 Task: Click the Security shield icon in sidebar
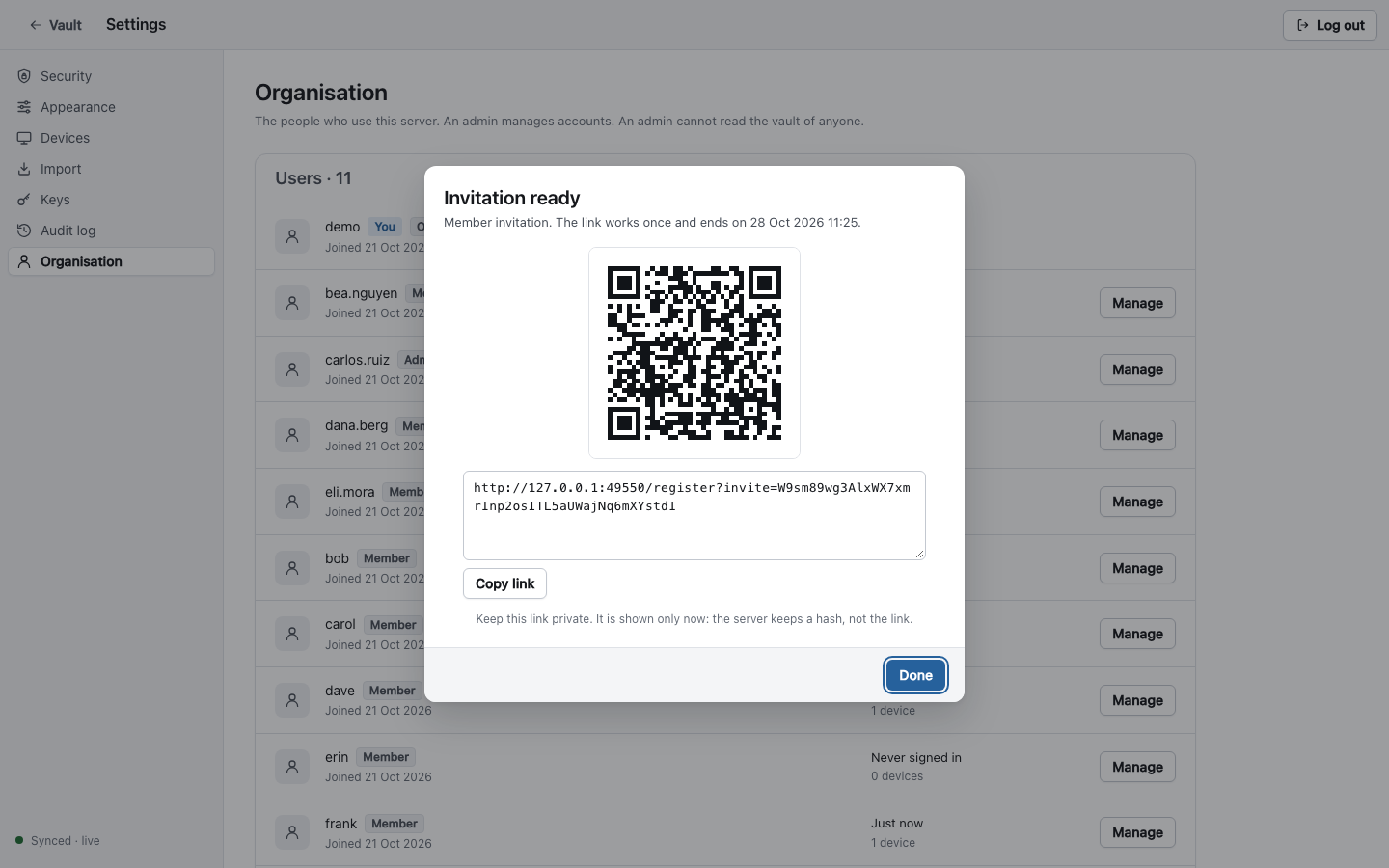pyautogui.click(x=24, y=76)
